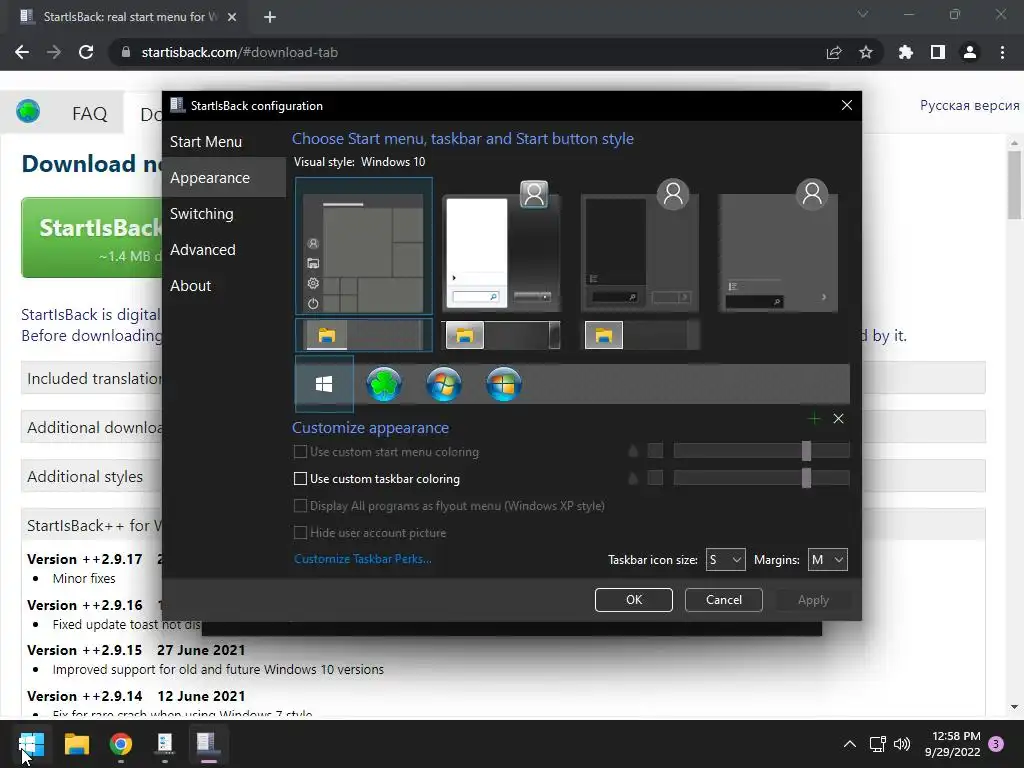Toggle Chrome side panel icon

[938, 52]
